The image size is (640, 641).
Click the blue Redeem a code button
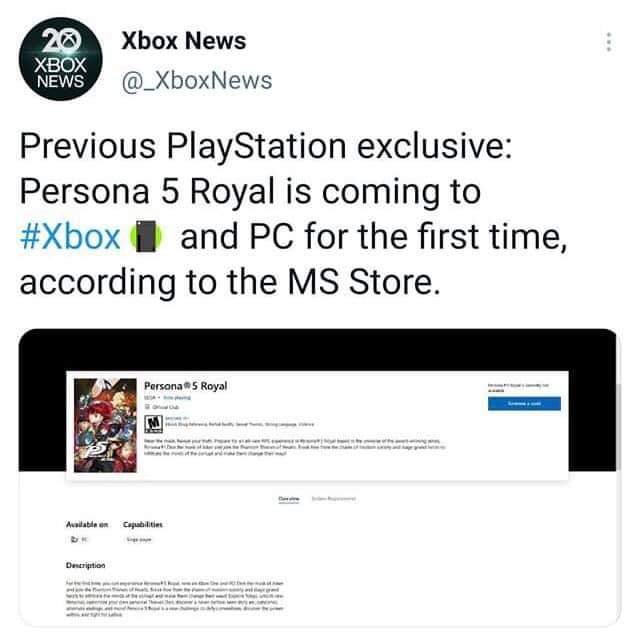(x=524, y=403)
